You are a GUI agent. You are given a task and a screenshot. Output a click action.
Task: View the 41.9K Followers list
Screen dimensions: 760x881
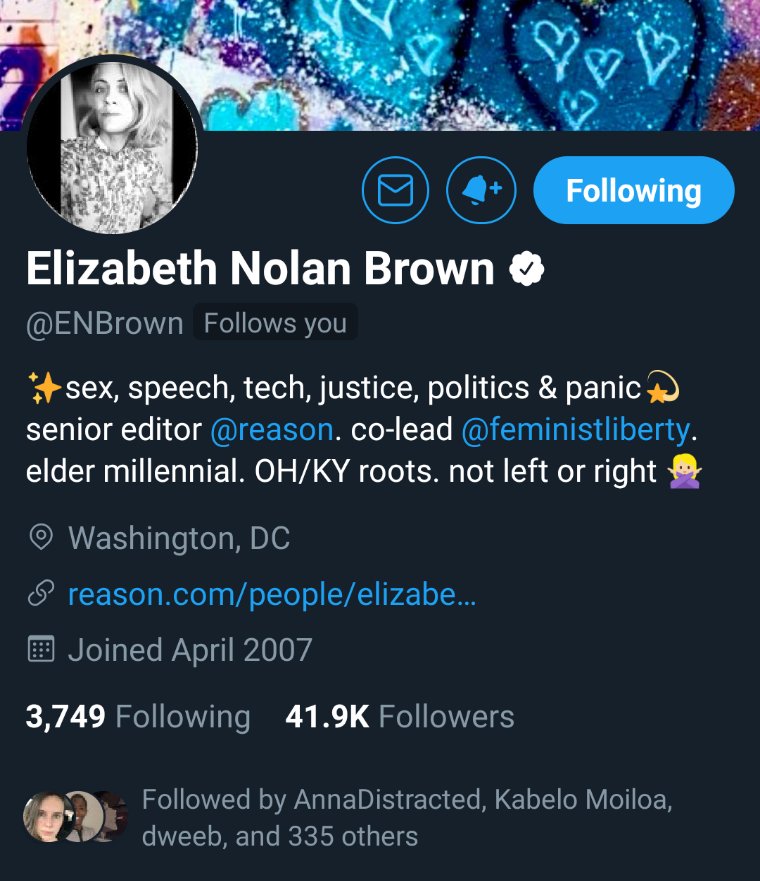(x=400, y=717)
